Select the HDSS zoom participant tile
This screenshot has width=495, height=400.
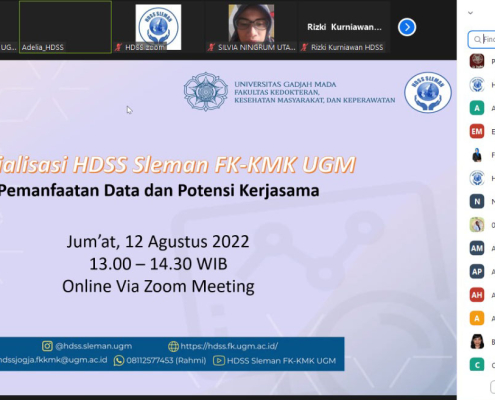(158, 27)
